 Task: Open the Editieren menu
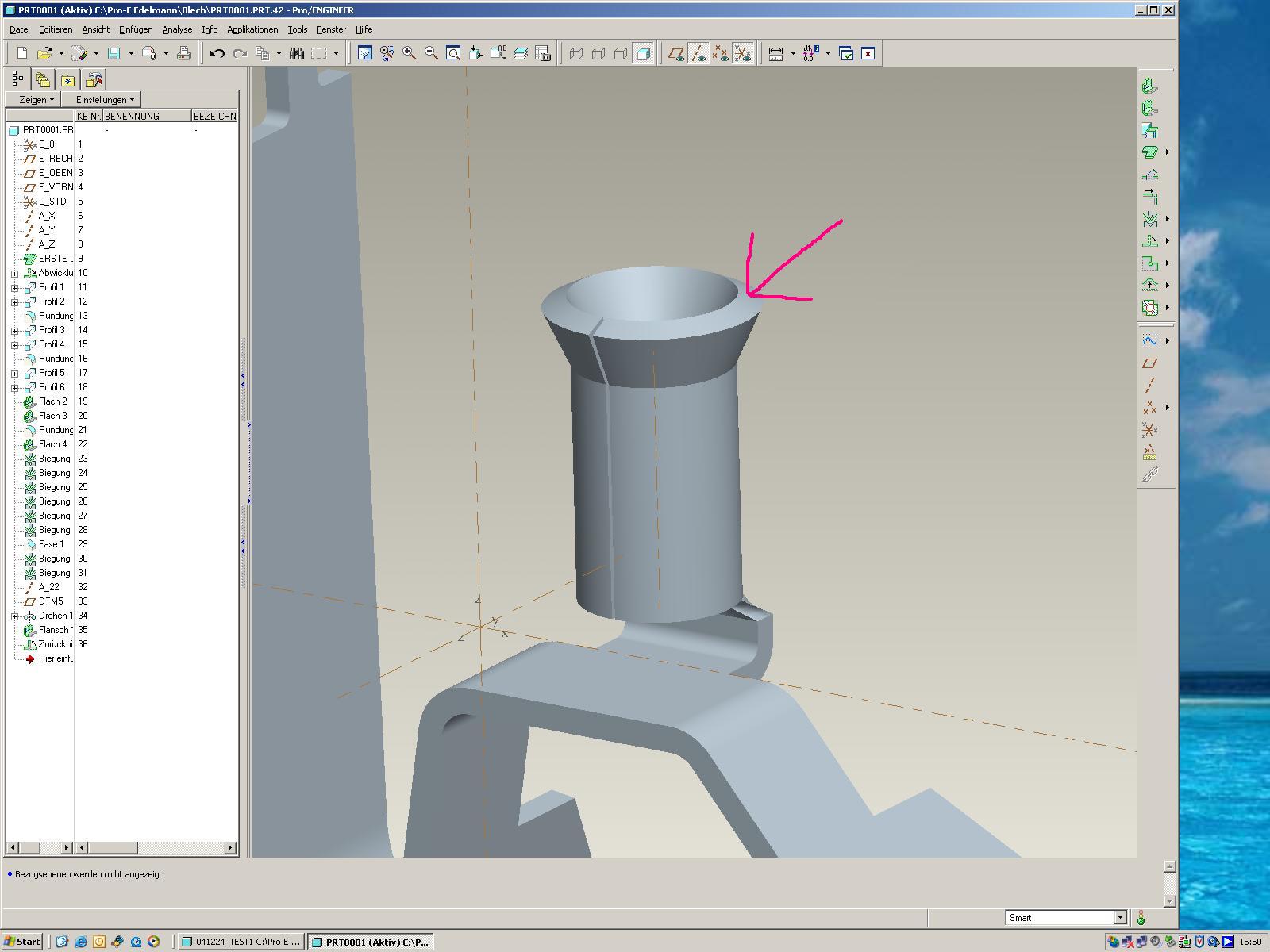pos(56,29)
